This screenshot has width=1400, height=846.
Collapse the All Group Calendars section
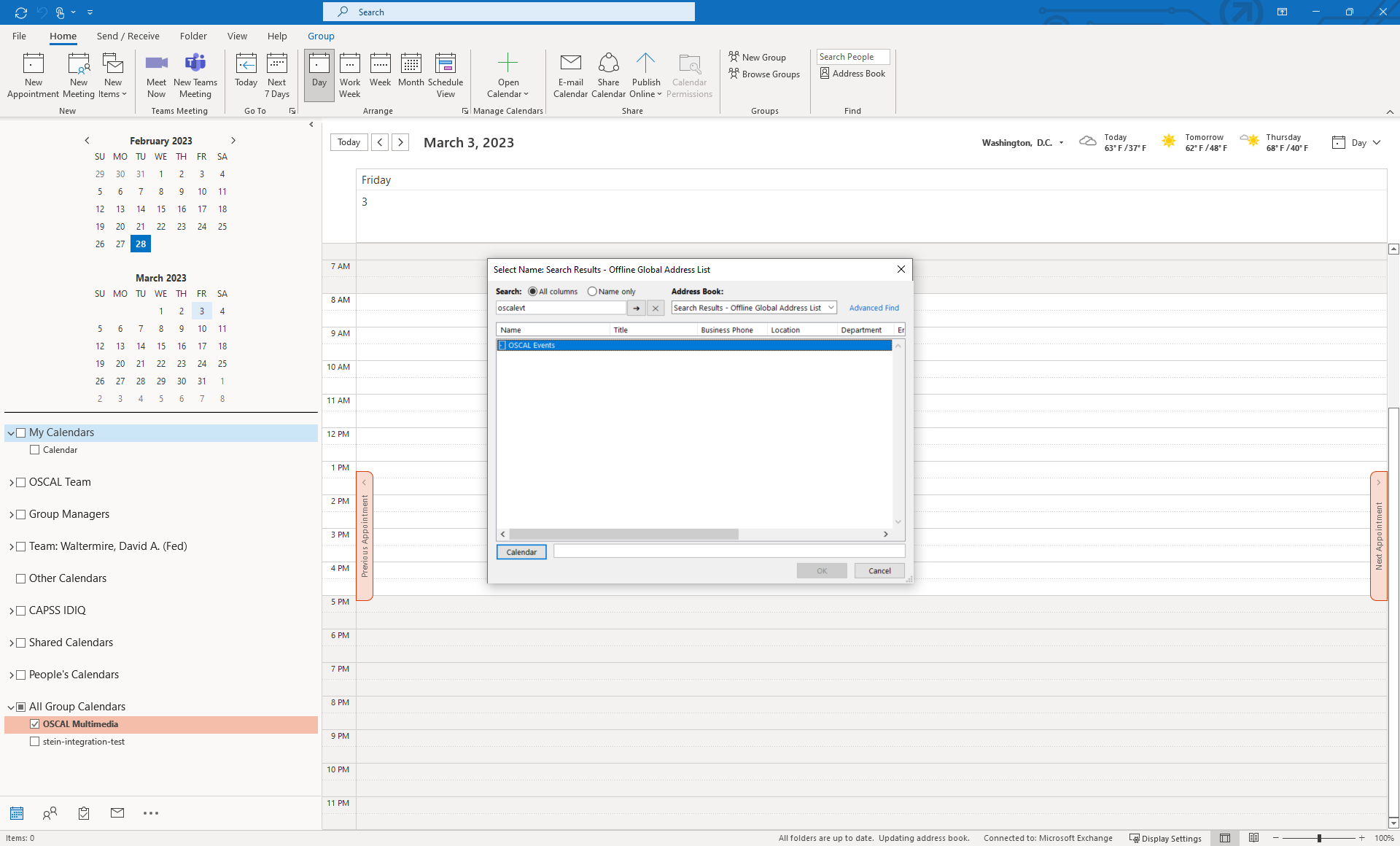pyautogui.click(x=11, y=707)
